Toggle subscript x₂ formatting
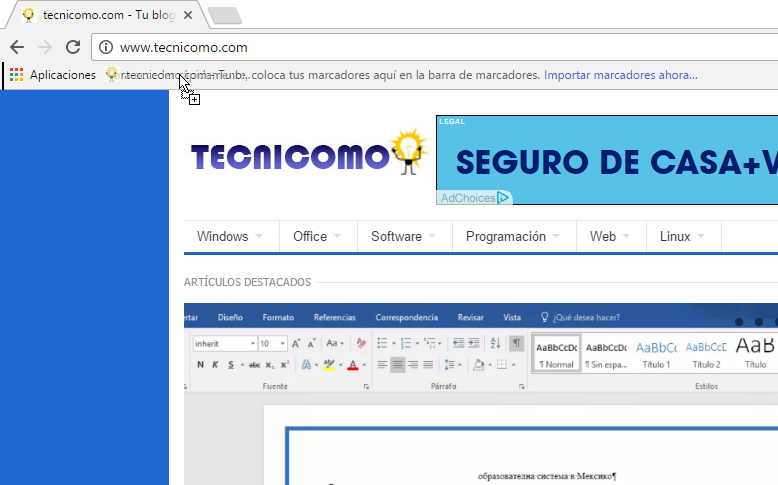Viewport: 778px width, 485px height. tap(269, 365)
